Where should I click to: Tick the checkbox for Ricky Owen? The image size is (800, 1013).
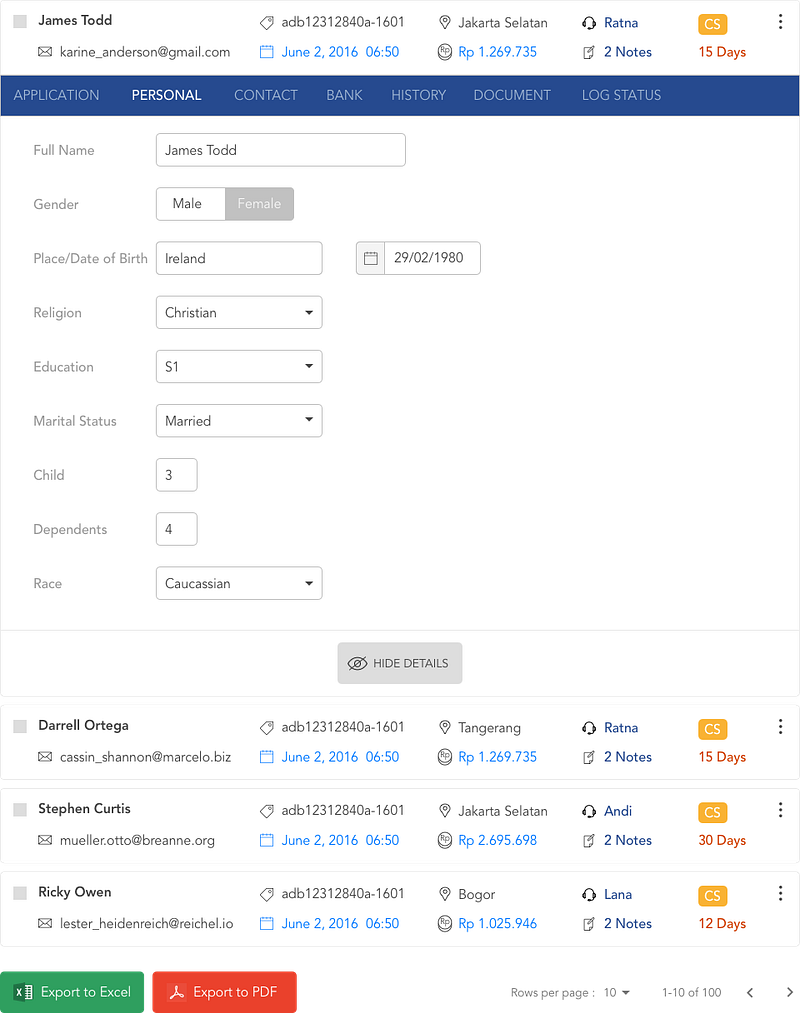click(20, 893)
